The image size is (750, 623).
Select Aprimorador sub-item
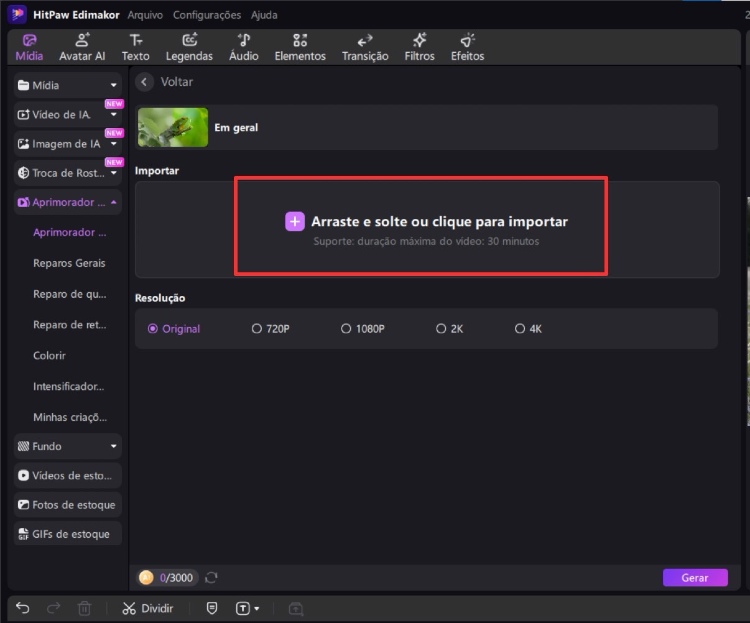[70, 232]
